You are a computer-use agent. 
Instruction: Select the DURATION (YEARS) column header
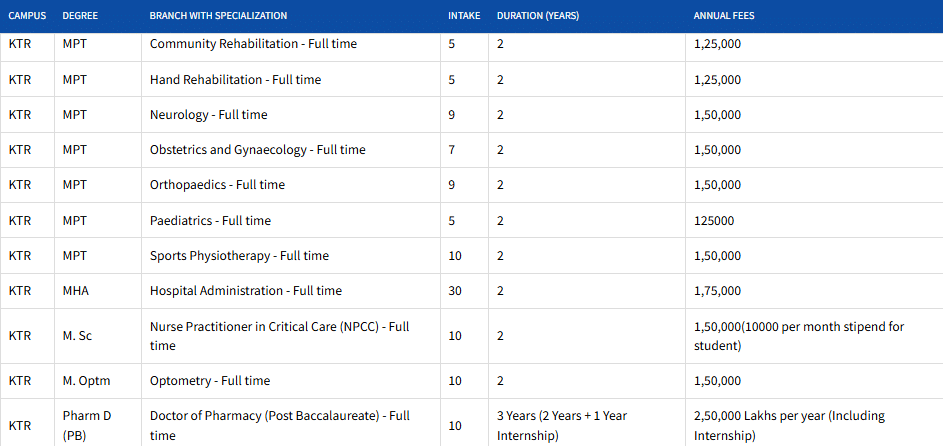538,16
